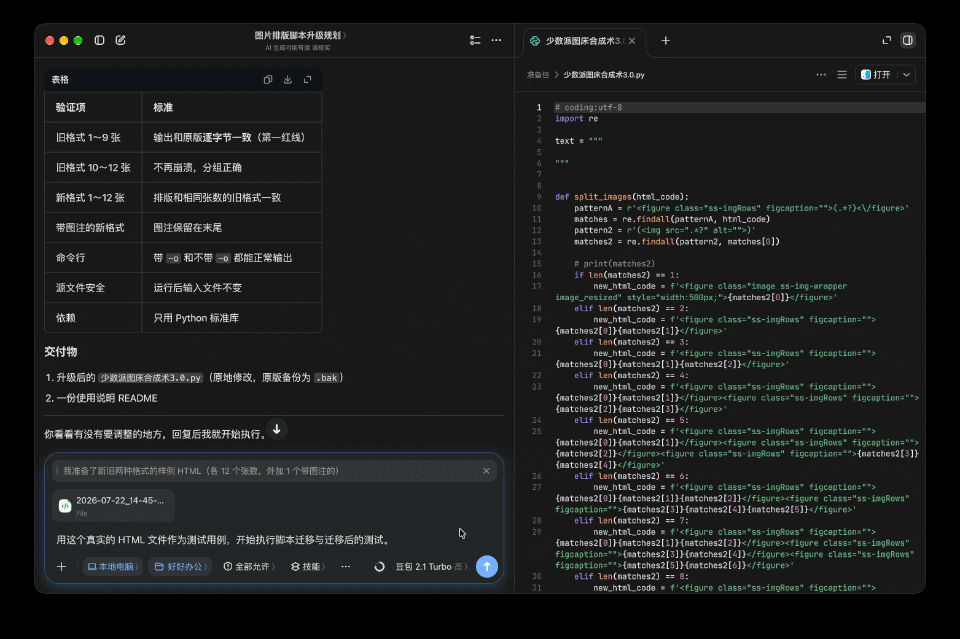Add attachment with the plus button
The image size is (960, 639).
tap(61, 567)
